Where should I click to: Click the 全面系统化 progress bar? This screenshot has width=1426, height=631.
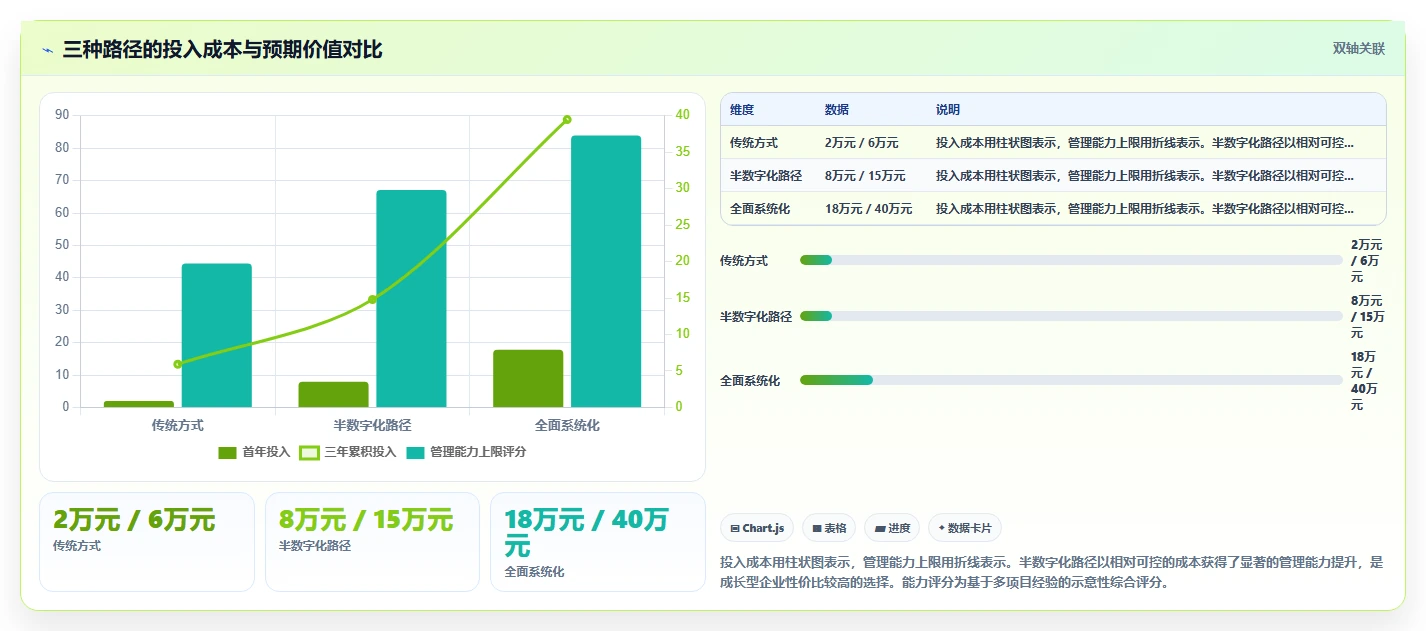(1071, 380)
